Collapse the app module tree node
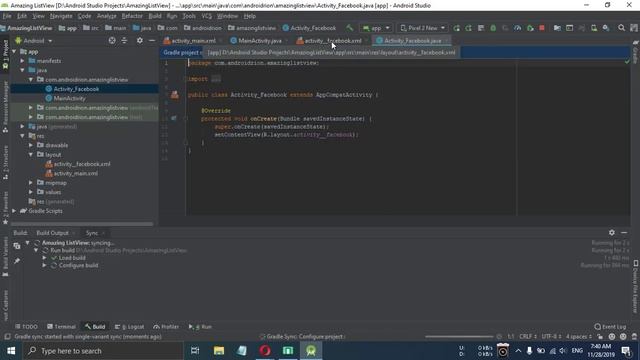640x360 pixels. (14, 51)
